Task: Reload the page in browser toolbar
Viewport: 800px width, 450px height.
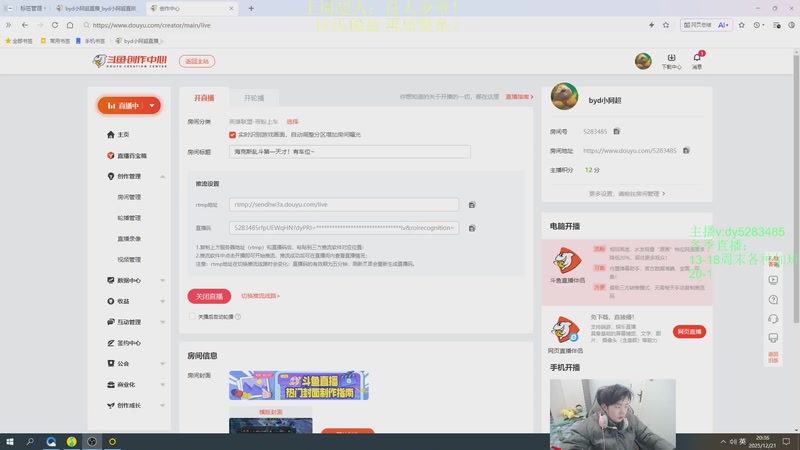Action: tap(55, 25)
